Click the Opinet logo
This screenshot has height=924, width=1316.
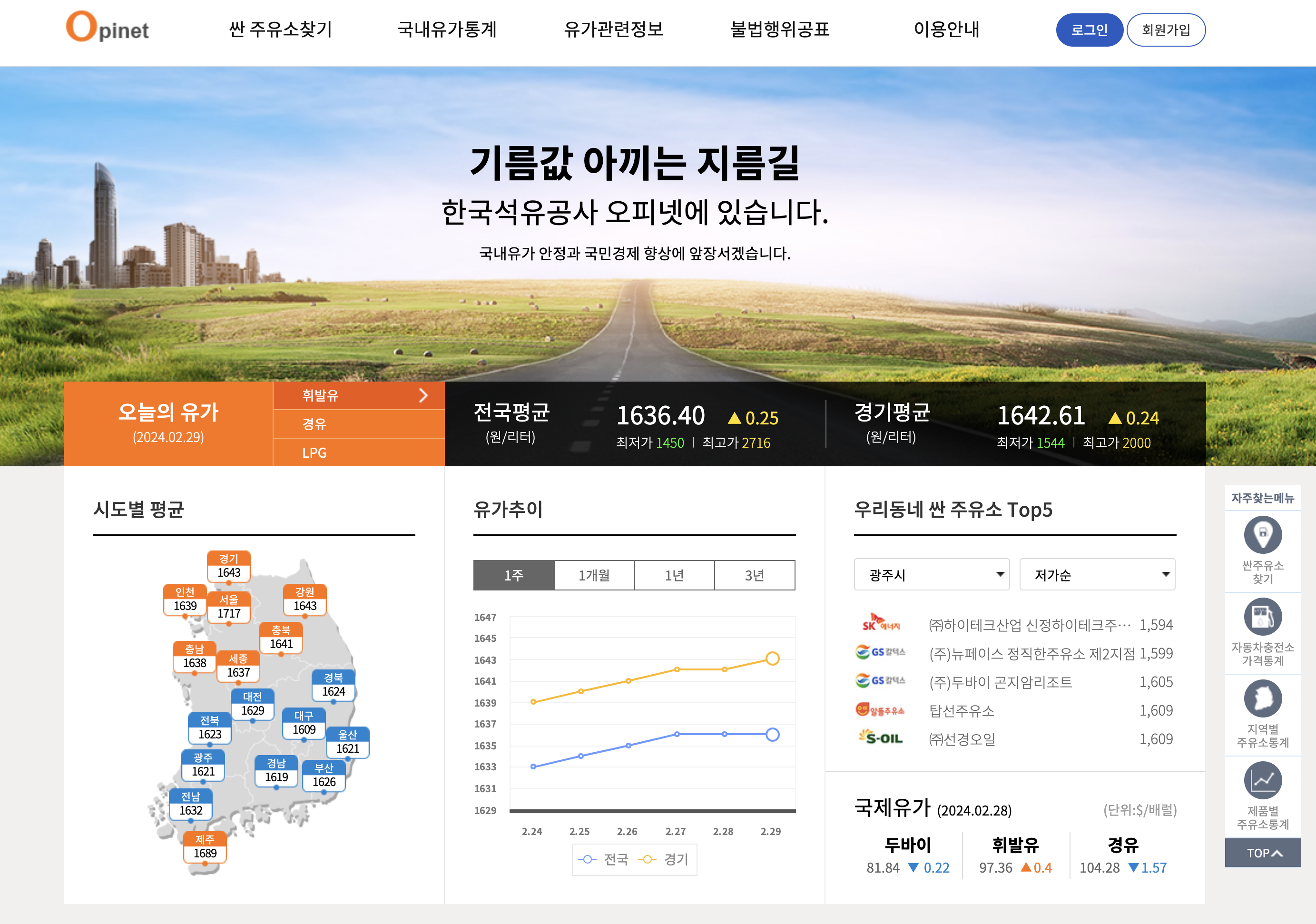(x=107, y=27)
